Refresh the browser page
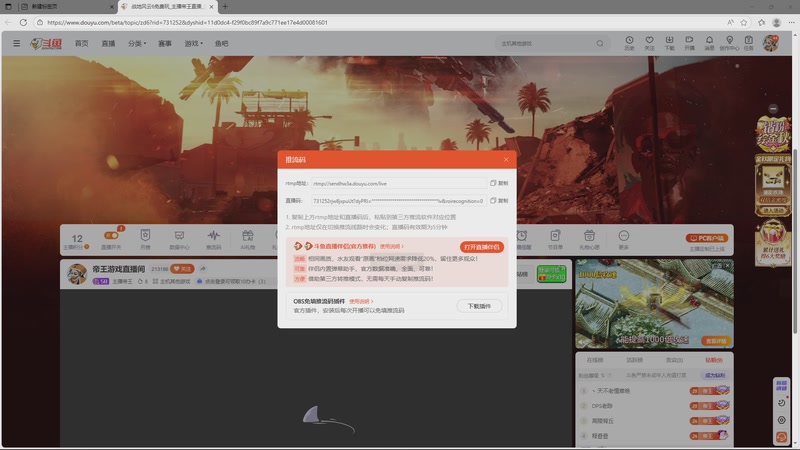Image resolution: width=800 pixels, height=450 pixels. [23, 22]
